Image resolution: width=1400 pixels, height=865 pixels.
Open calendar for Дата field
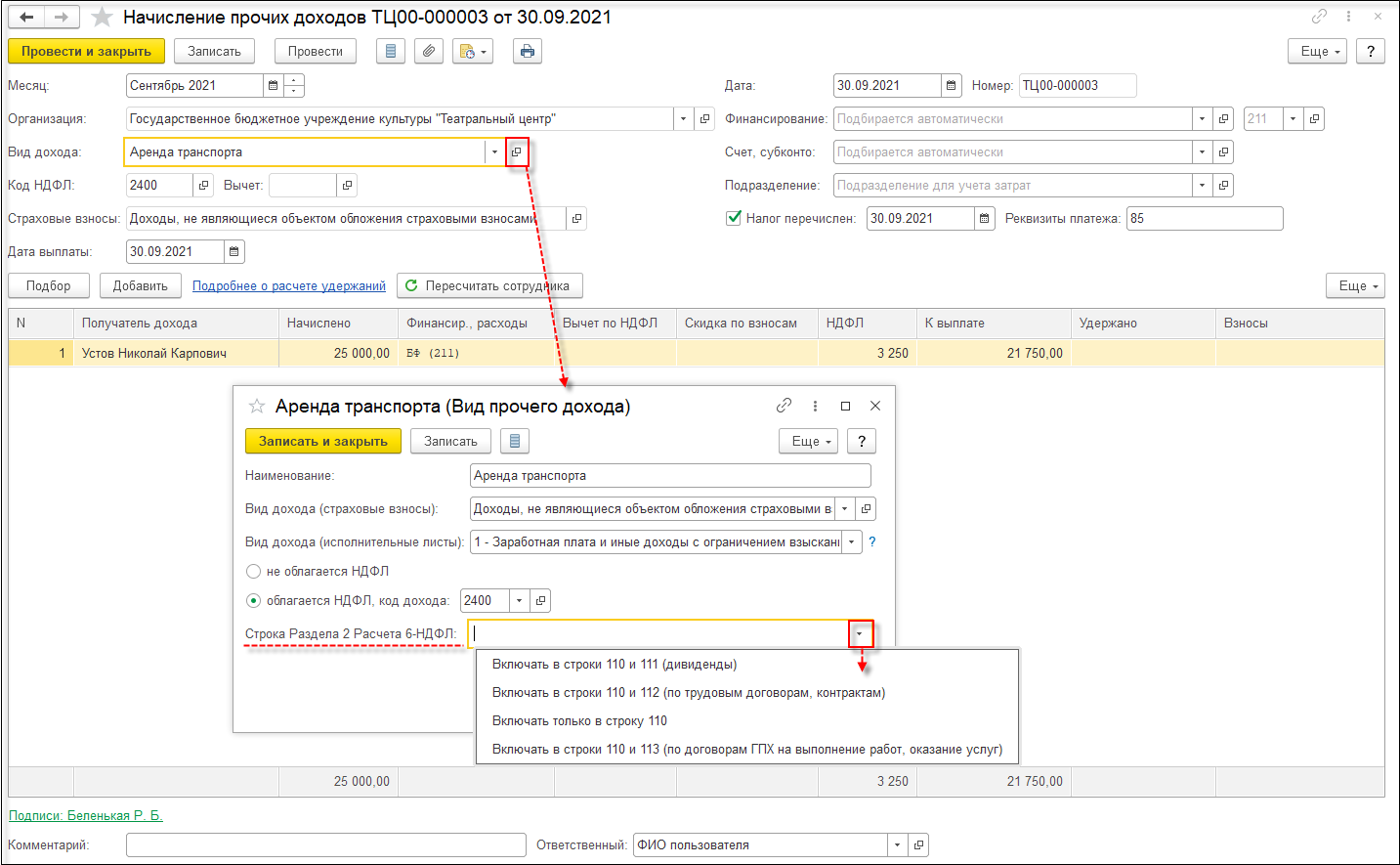pyautogui.click(x=951, y=86)
